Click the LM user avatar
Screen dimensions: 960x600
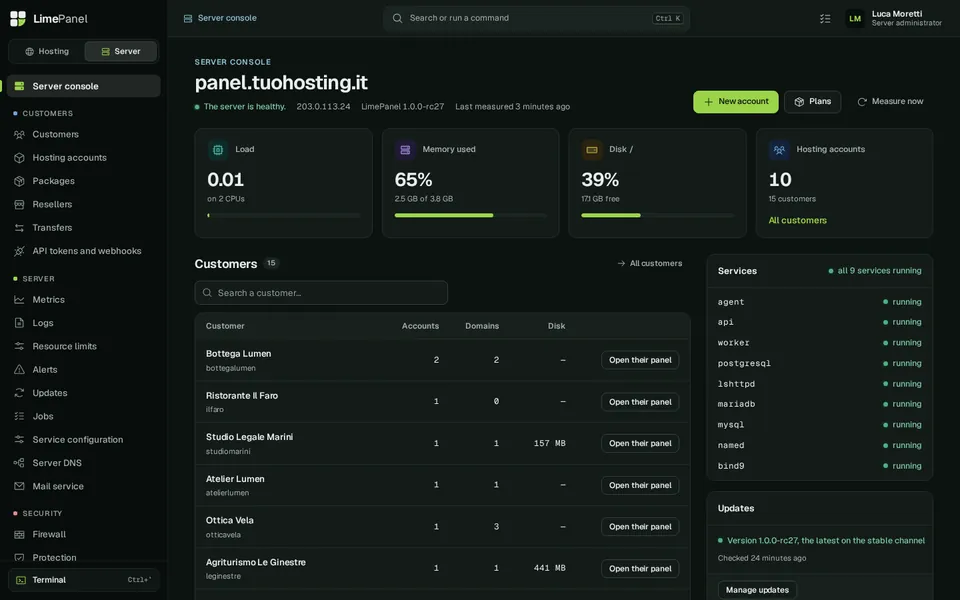pos(855,18)
